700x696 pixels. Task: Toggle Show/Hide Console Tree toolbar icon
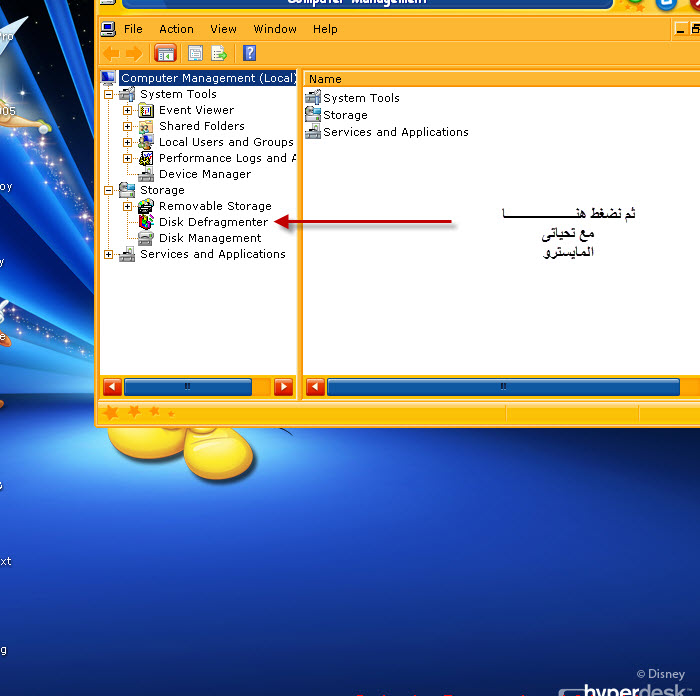click(x=165, y=54)
